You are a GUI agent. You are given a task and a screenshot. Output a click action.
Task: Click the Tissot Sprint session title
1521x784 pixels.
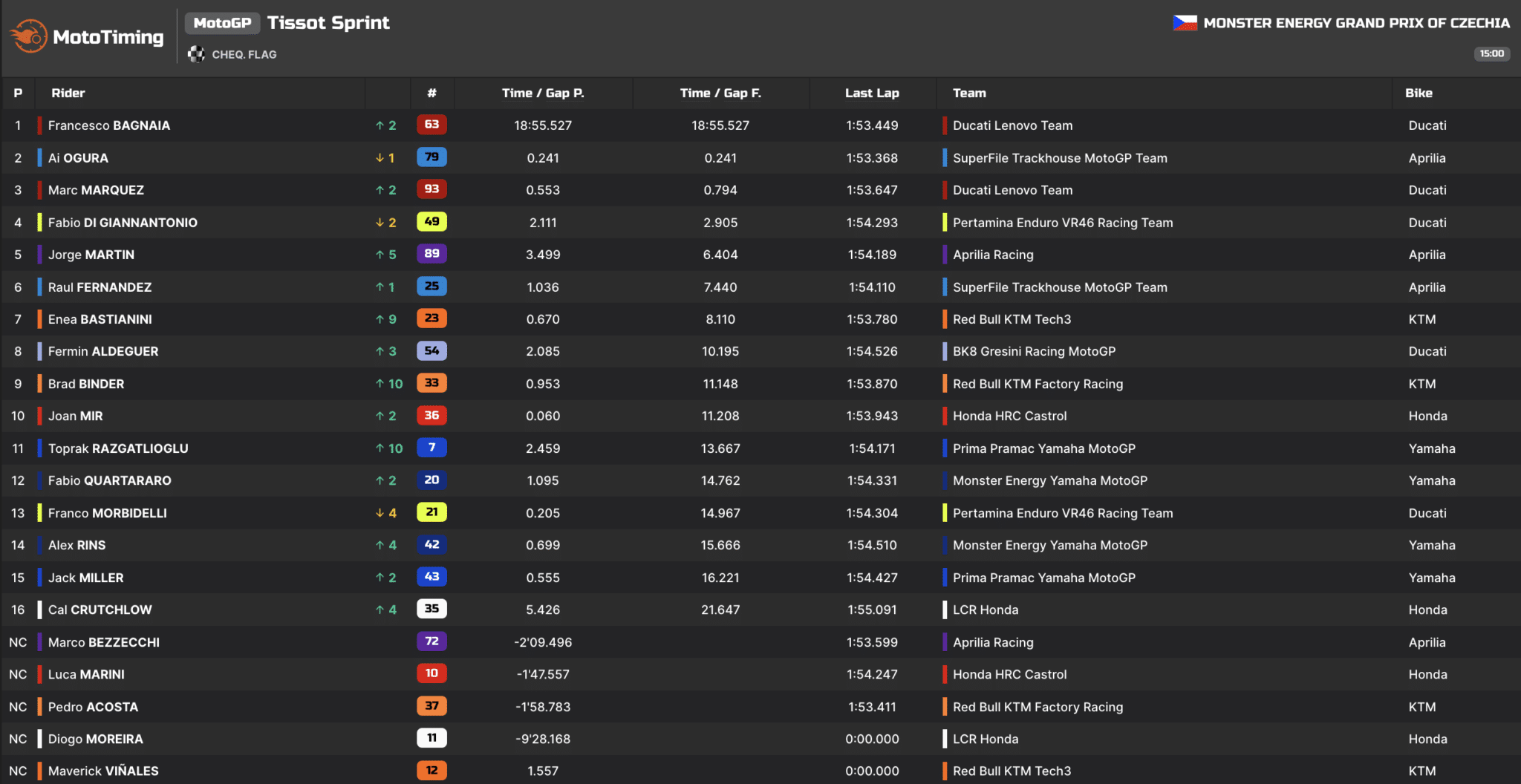328,23
